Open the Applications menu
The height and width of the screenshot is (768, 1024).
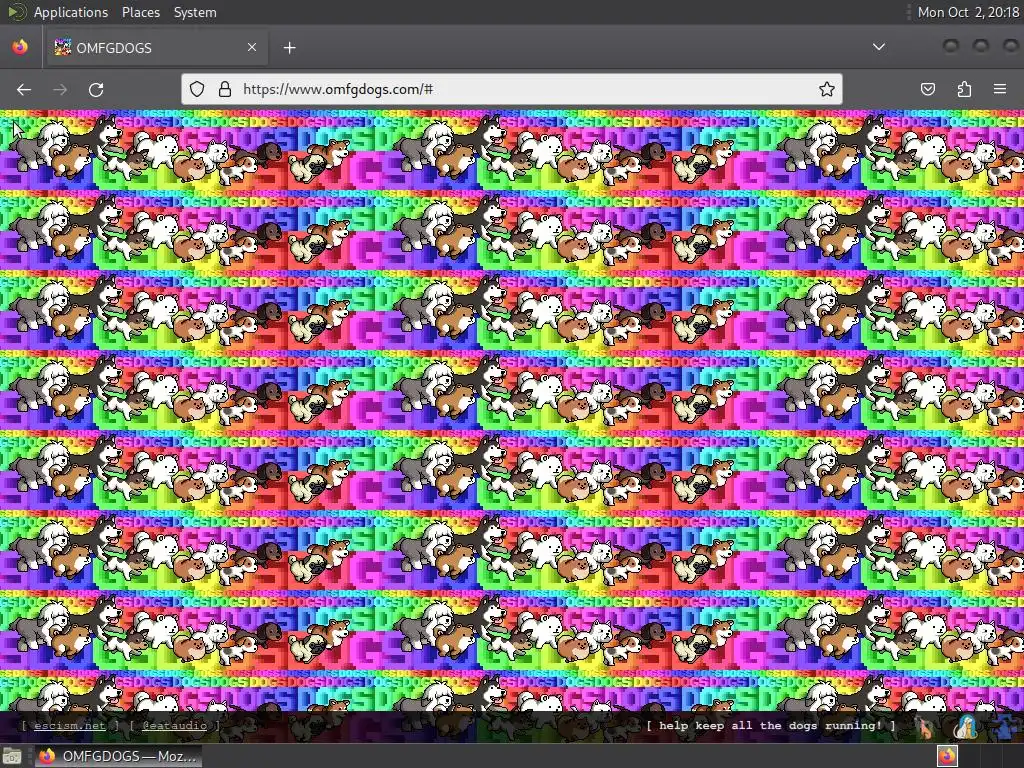coord(71,12)
